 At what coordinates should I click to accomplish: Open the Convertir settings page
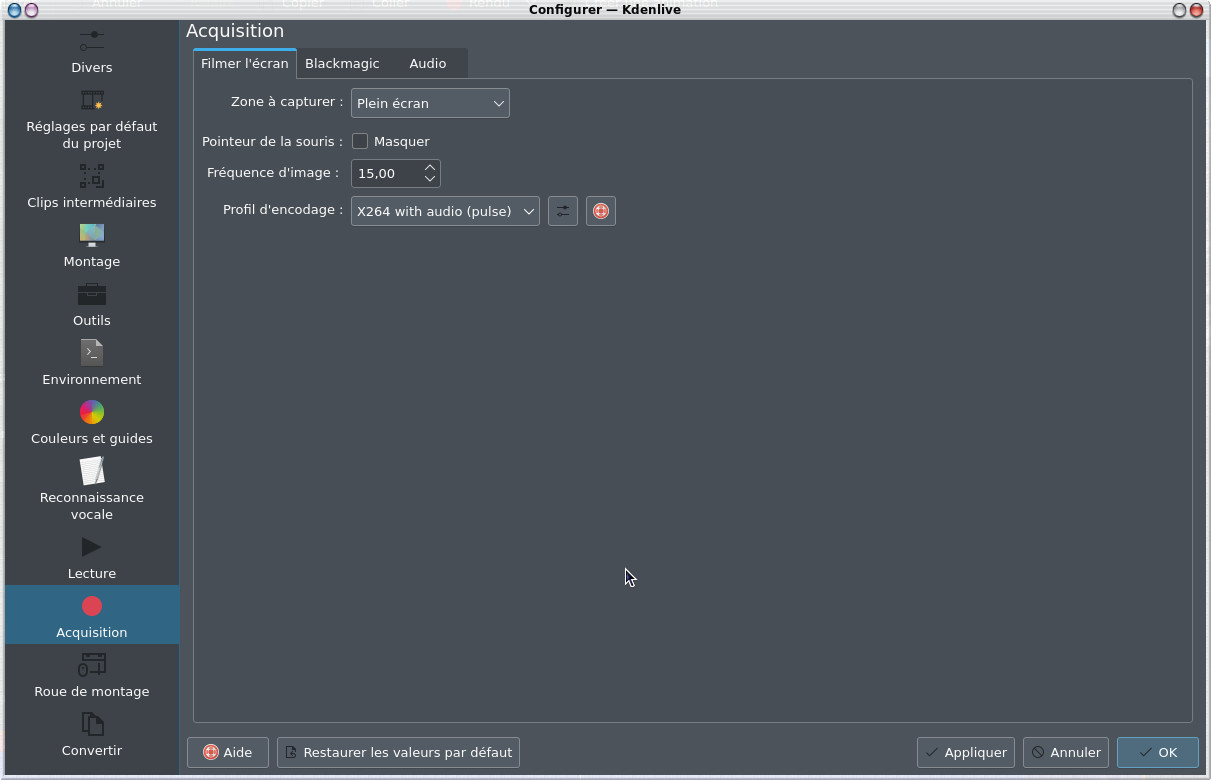pyautogui.click(x=92, y=735)
